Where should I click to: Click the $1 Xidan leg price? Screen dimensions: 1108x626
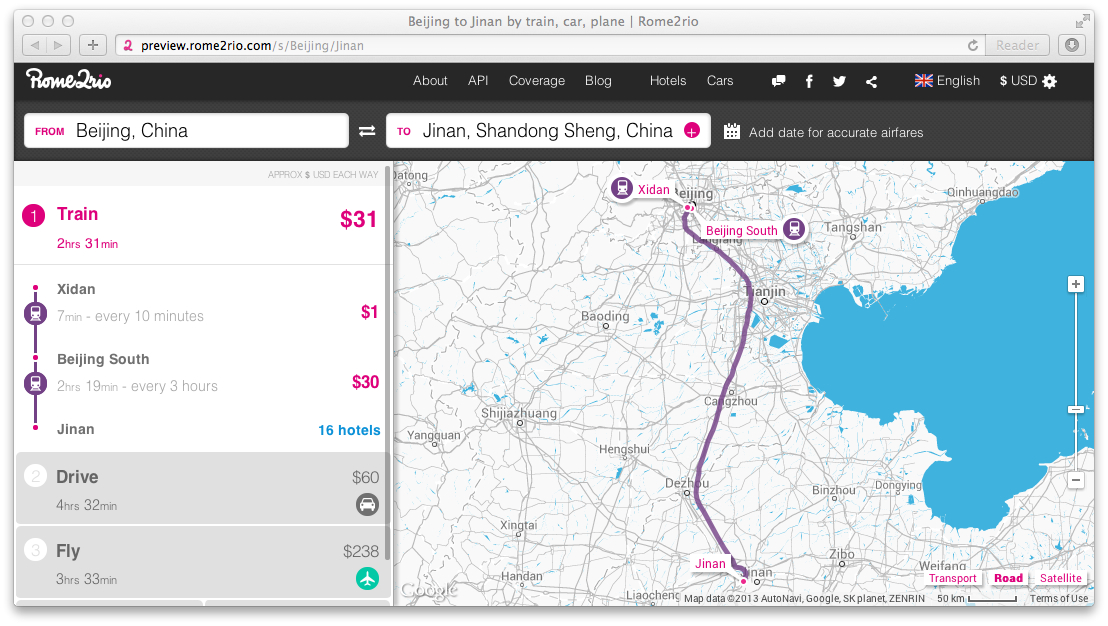pyautogui.click(x=370, y=312)
